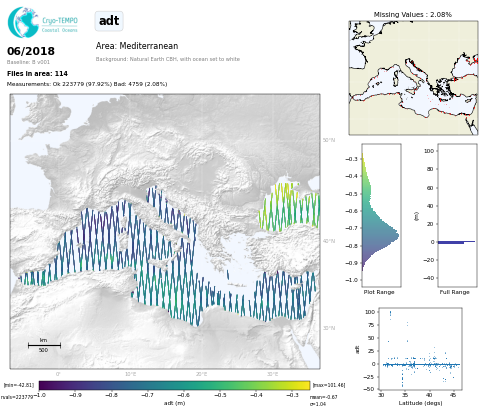Click the Full Range histogram panel
The image size is (492, 410).
(457, 215)
